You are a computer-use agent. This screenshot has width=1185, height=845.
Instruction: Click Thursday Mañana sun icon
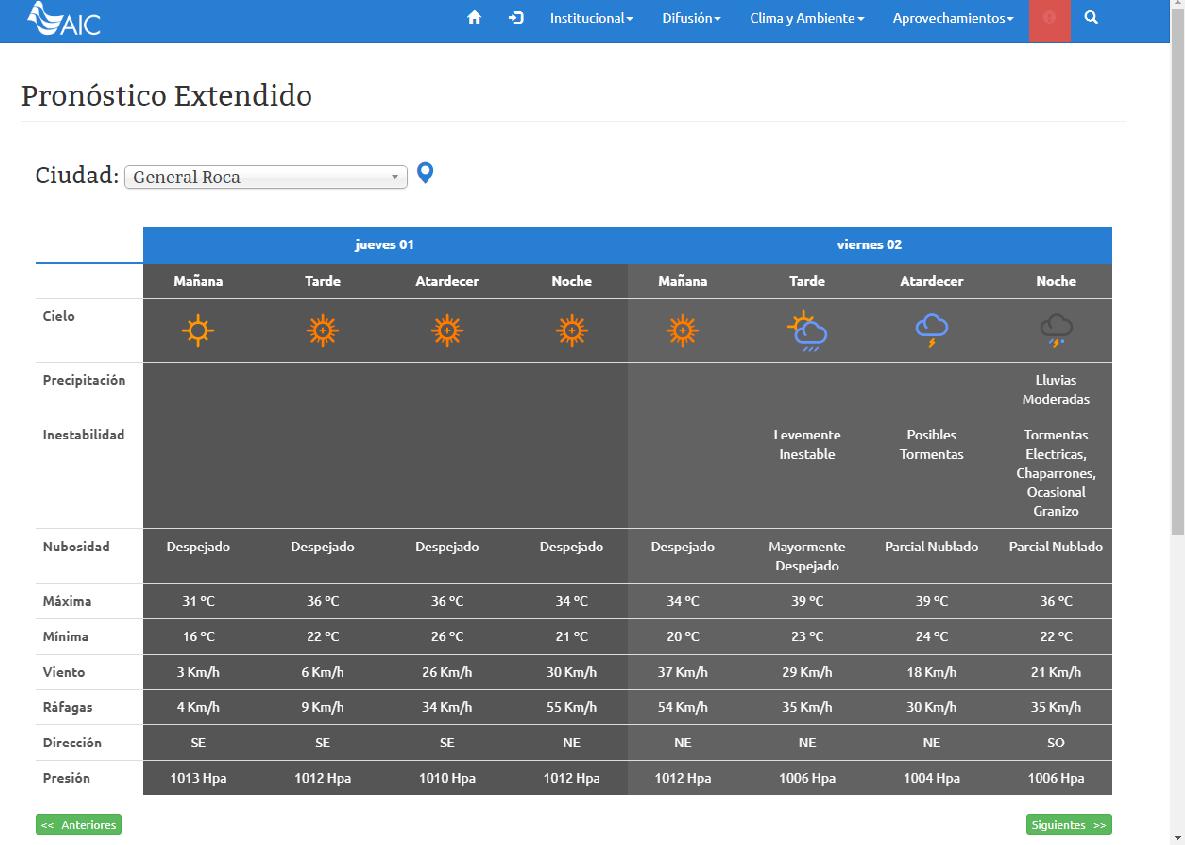[198, 330]
